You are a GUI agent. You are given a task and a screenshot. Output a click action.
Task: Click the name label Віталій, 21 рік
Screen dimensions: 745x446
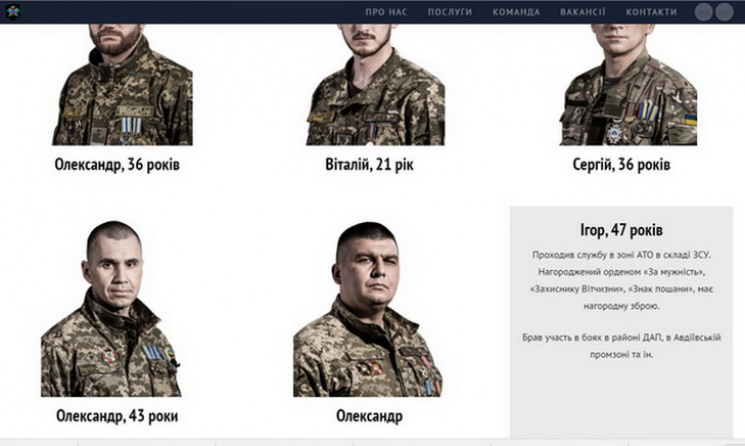[x=369, y=165]
